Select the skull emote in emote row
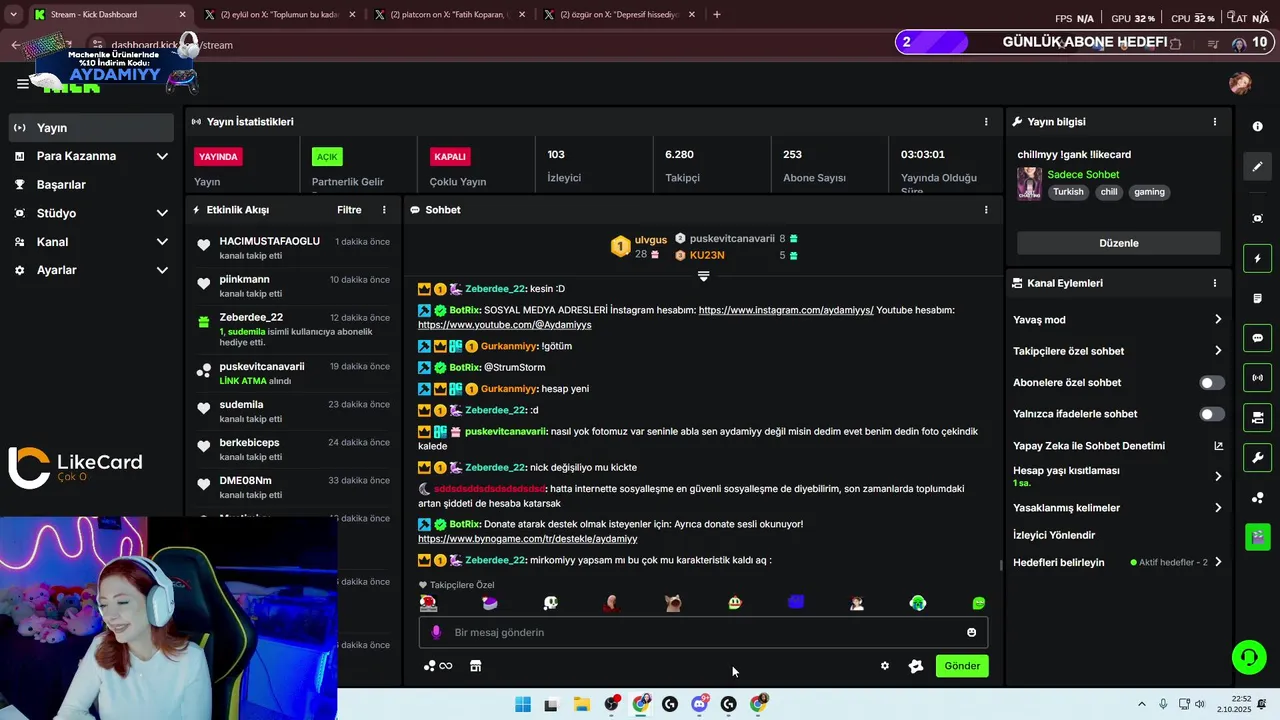Image resolution: width=1280 pixels, height=720 pixels. [x=551, y=603]
